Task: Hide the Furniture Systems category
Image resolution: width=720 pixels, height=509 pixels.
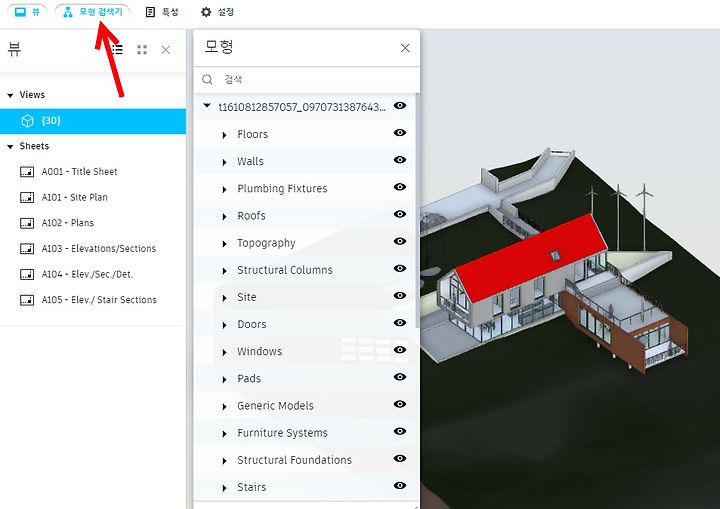Action: (x=400, y=431)
